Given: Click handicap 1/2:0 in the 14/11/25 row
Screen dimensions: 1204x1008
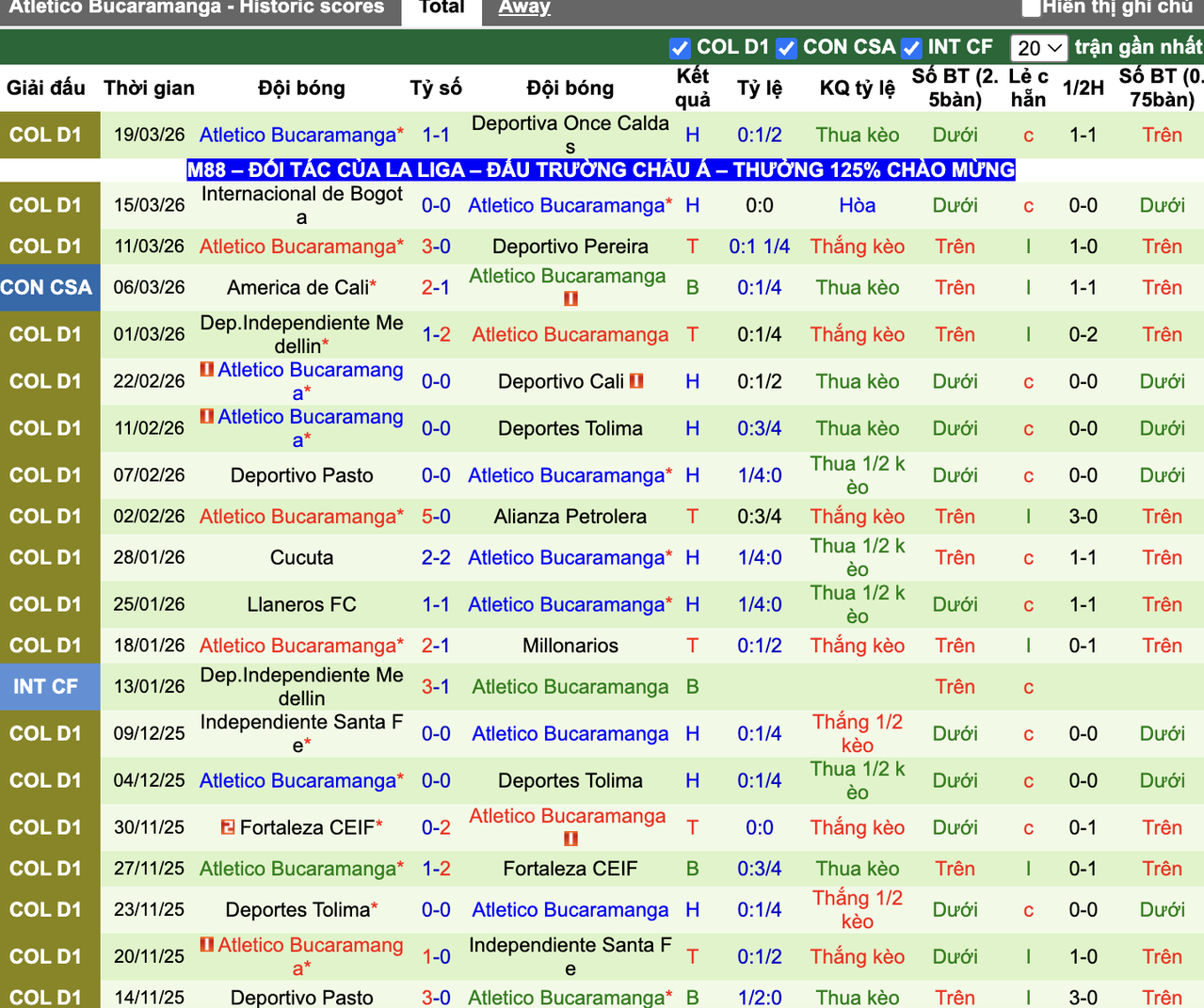Looking at the screenshot, I should (760, 998).
